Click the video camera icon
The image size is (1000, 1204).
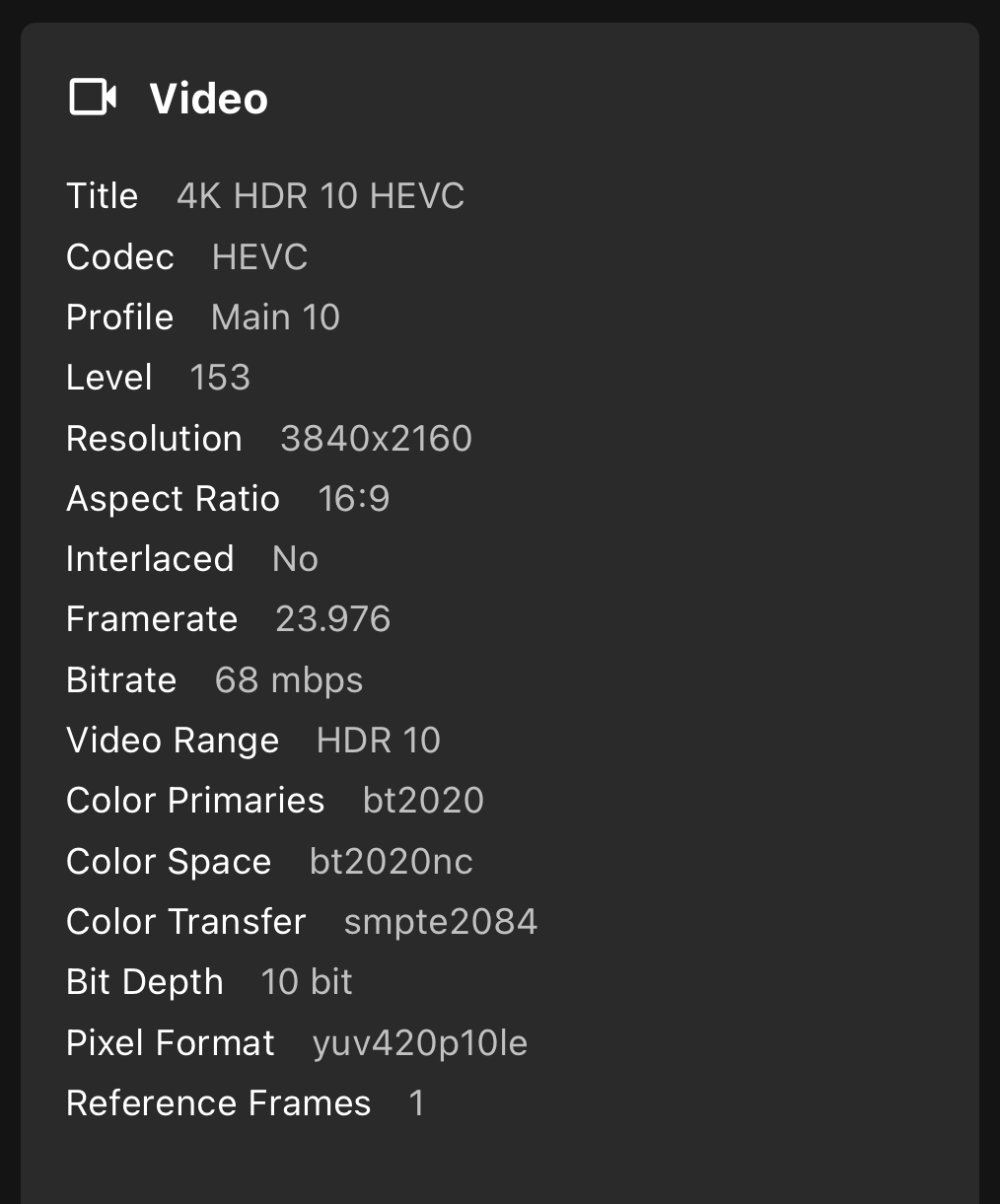point(93,98)
